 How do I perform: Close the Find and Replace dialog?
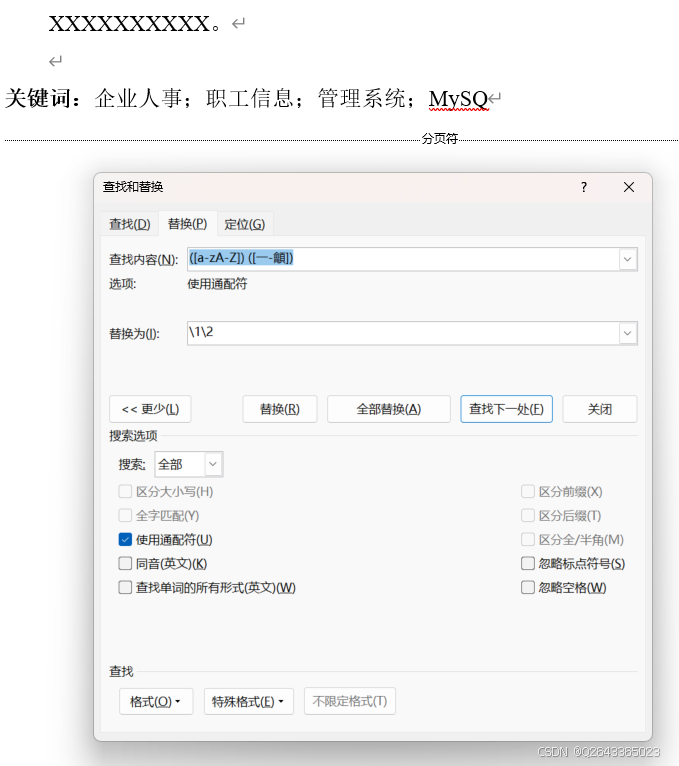[629, 187]
